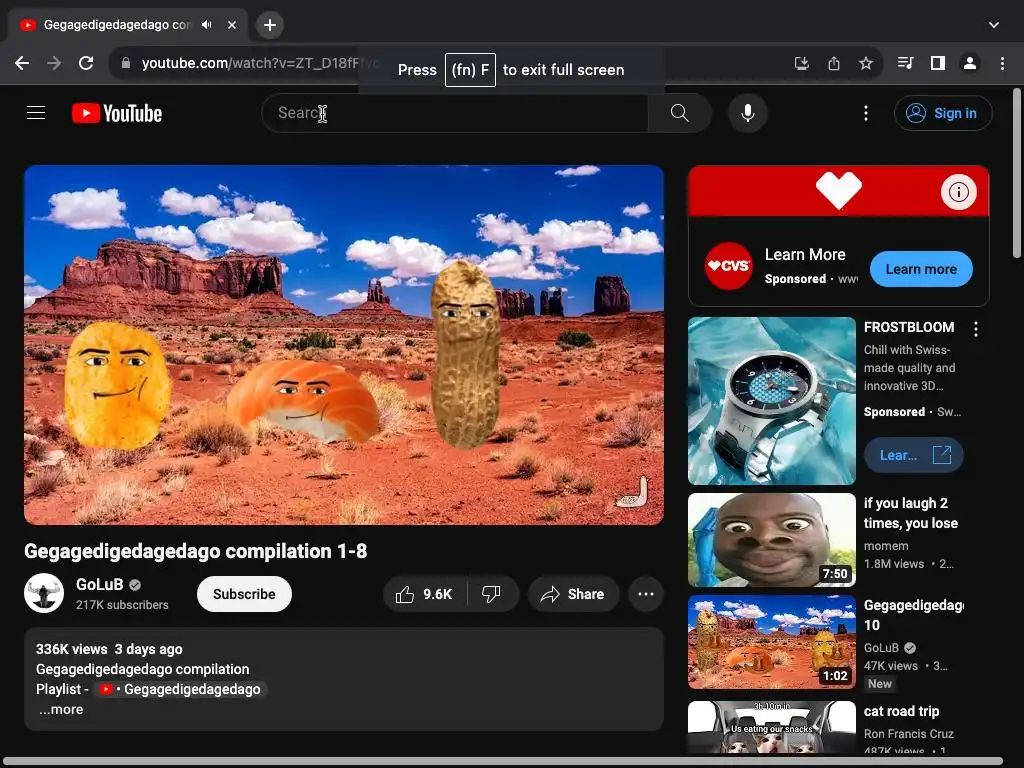
Task: Mute the tab via speaker icon
Action: click(x=207, y=25)
